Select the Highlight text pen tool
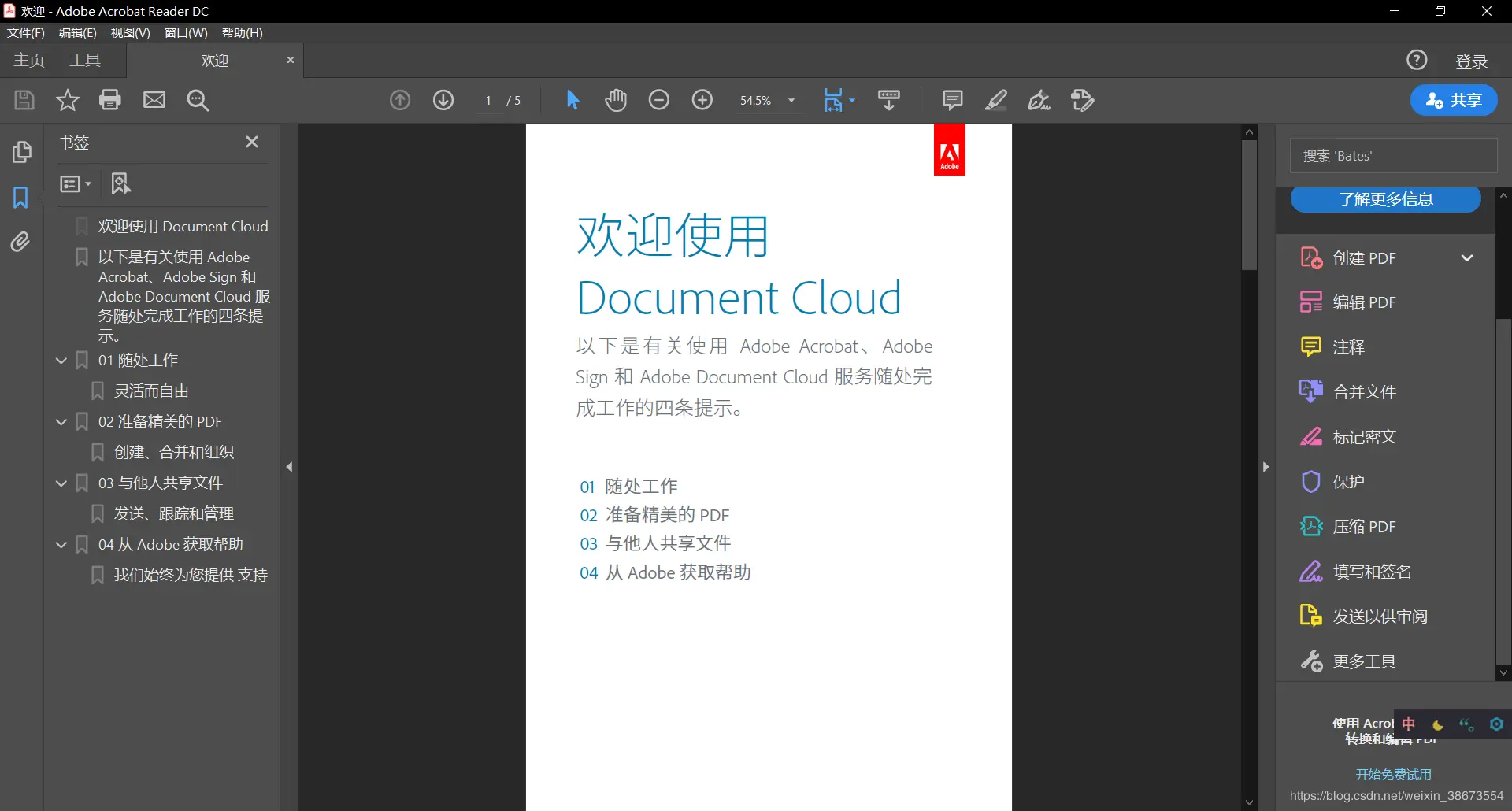Viewport: 1512px width, 811px height. click(996, 100)
